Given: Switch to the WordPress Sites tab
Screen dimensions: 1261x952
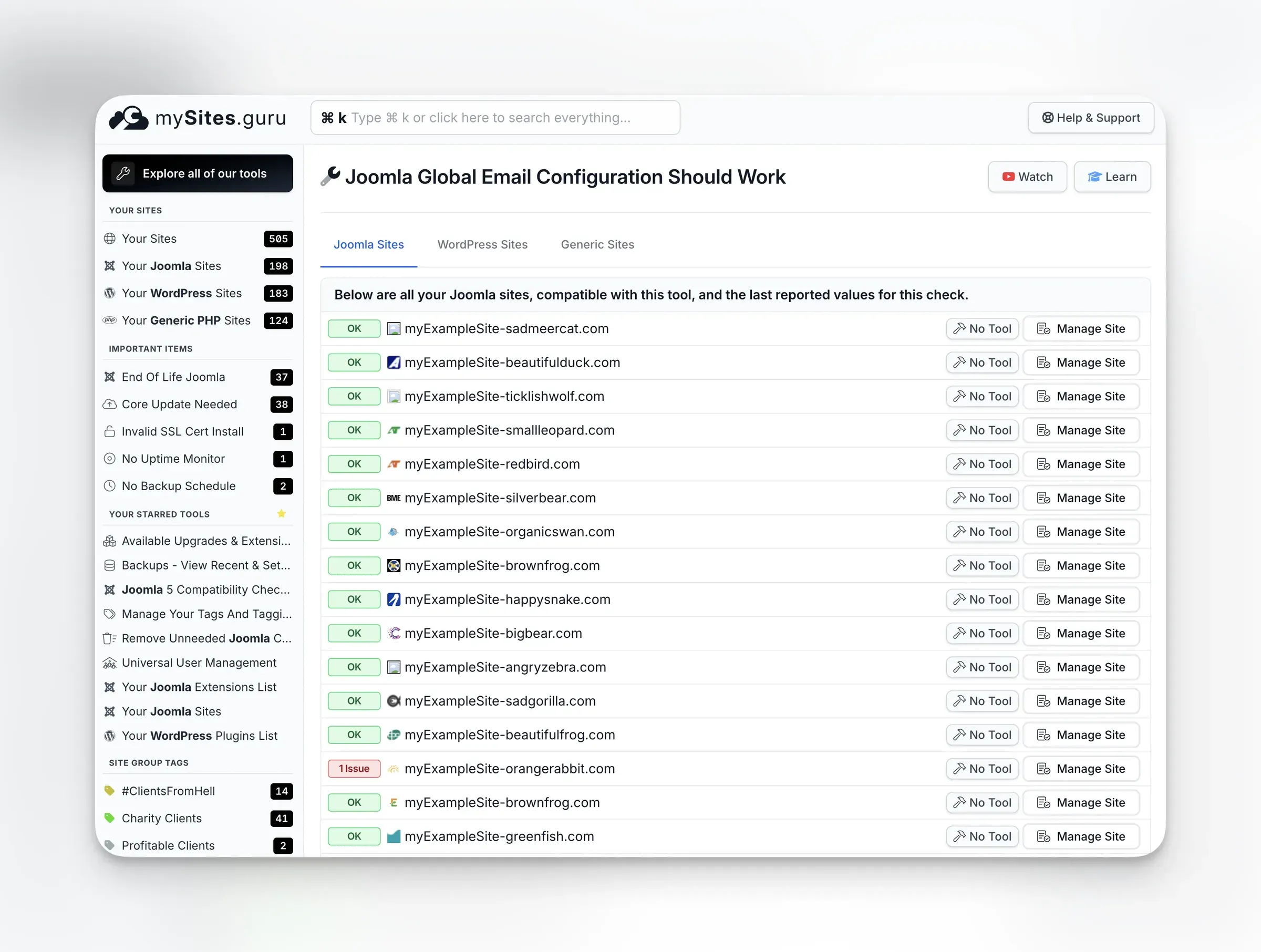Looking at the screenshot, I should pyautogui.click(x=482, y=244).
